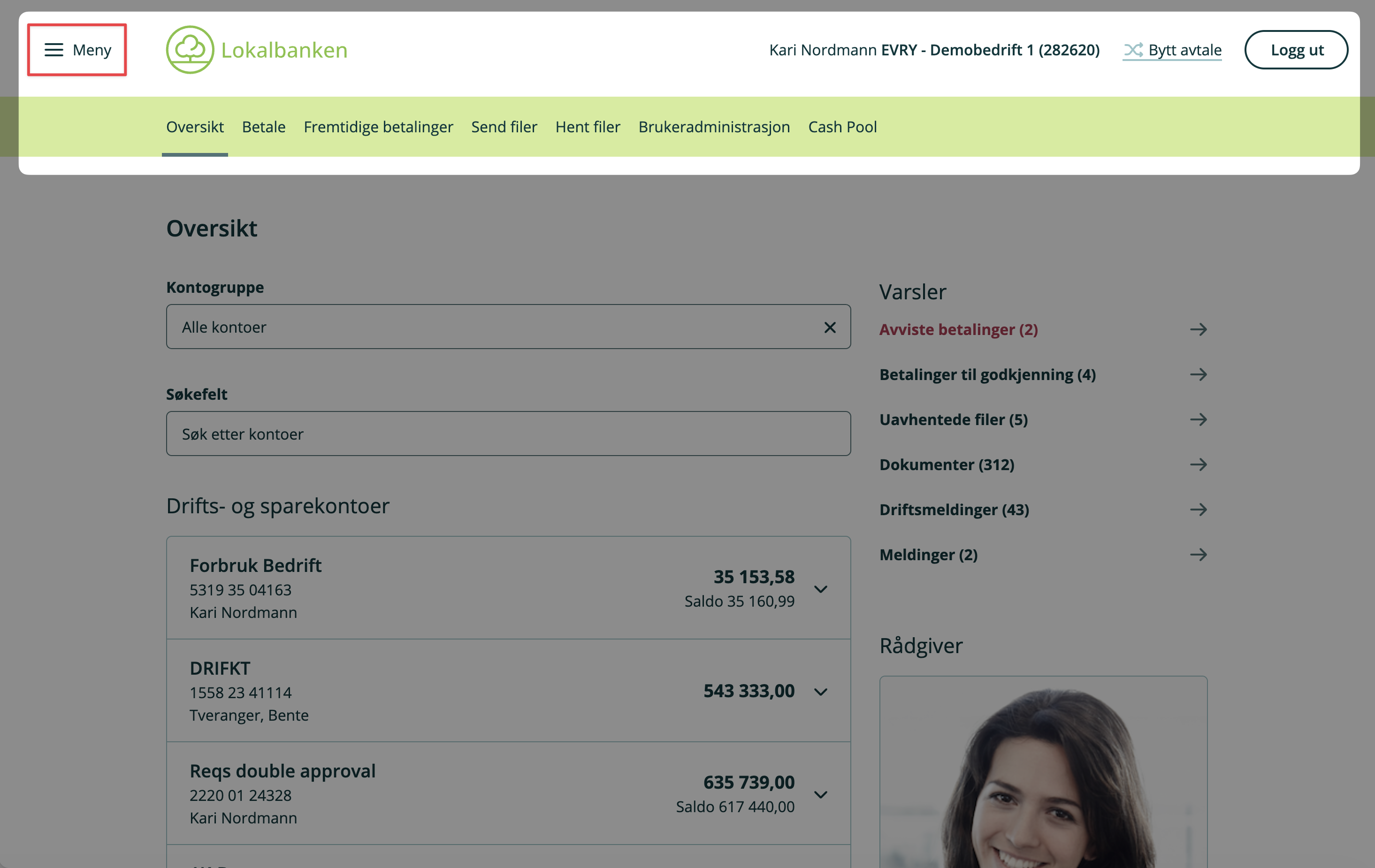Screen dimensions: 1375x868
Task: Open the Meny hamburger menu
Action: point(77,50)
